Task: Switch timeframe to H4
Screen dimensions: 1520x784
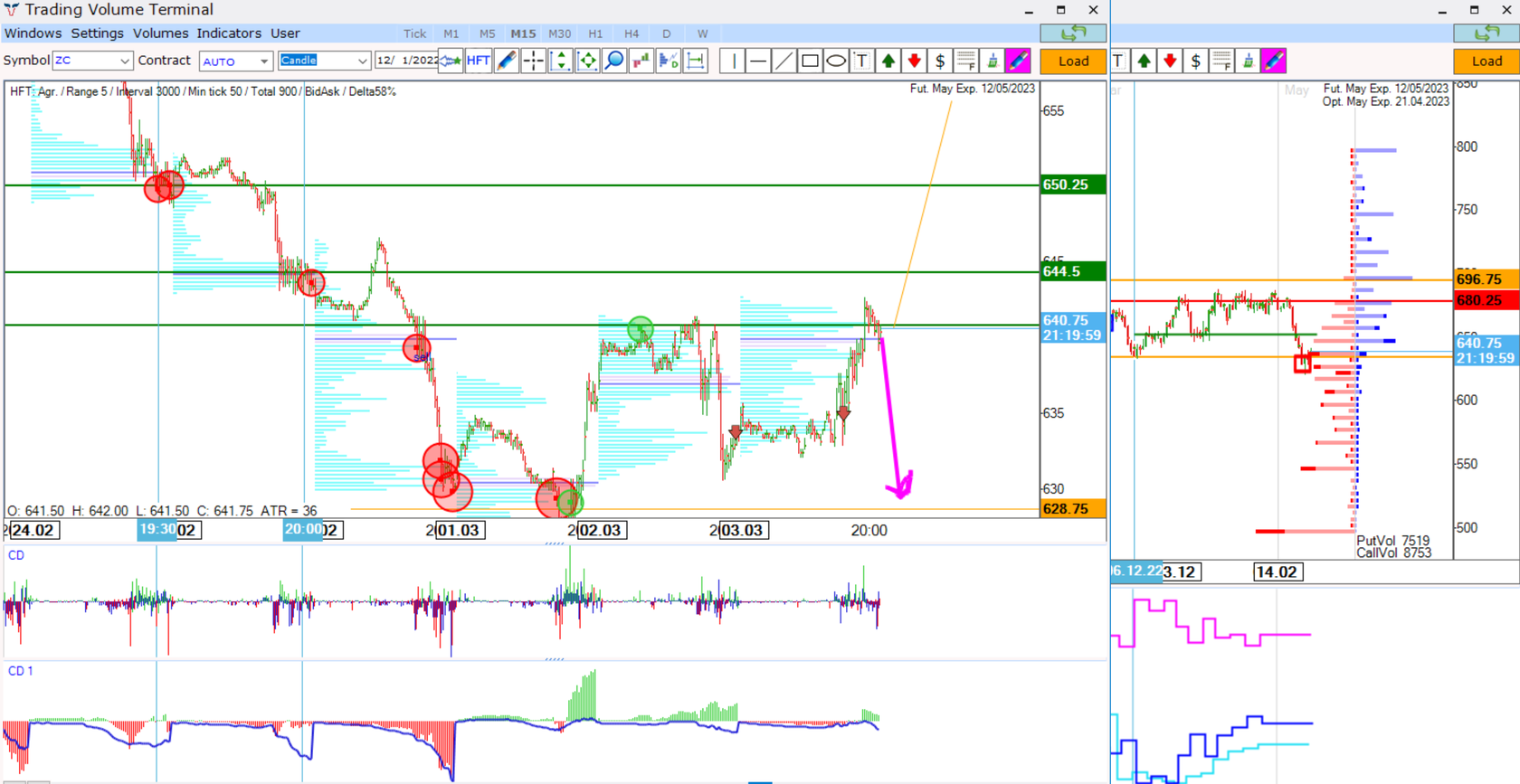Action: (x=632, y=33)
